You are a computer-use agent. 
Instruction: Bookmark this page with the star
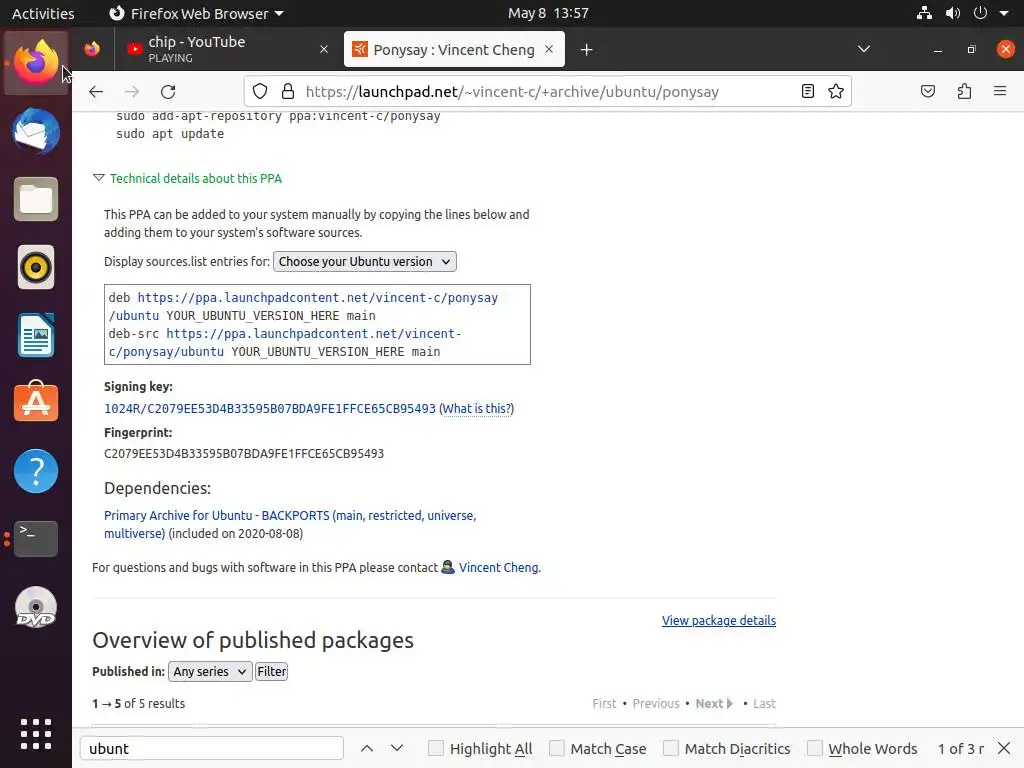coord(836,91)
